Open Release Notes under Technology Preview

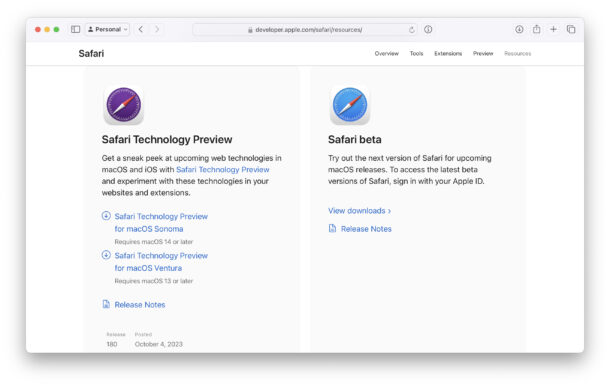(x=140, y=305)
